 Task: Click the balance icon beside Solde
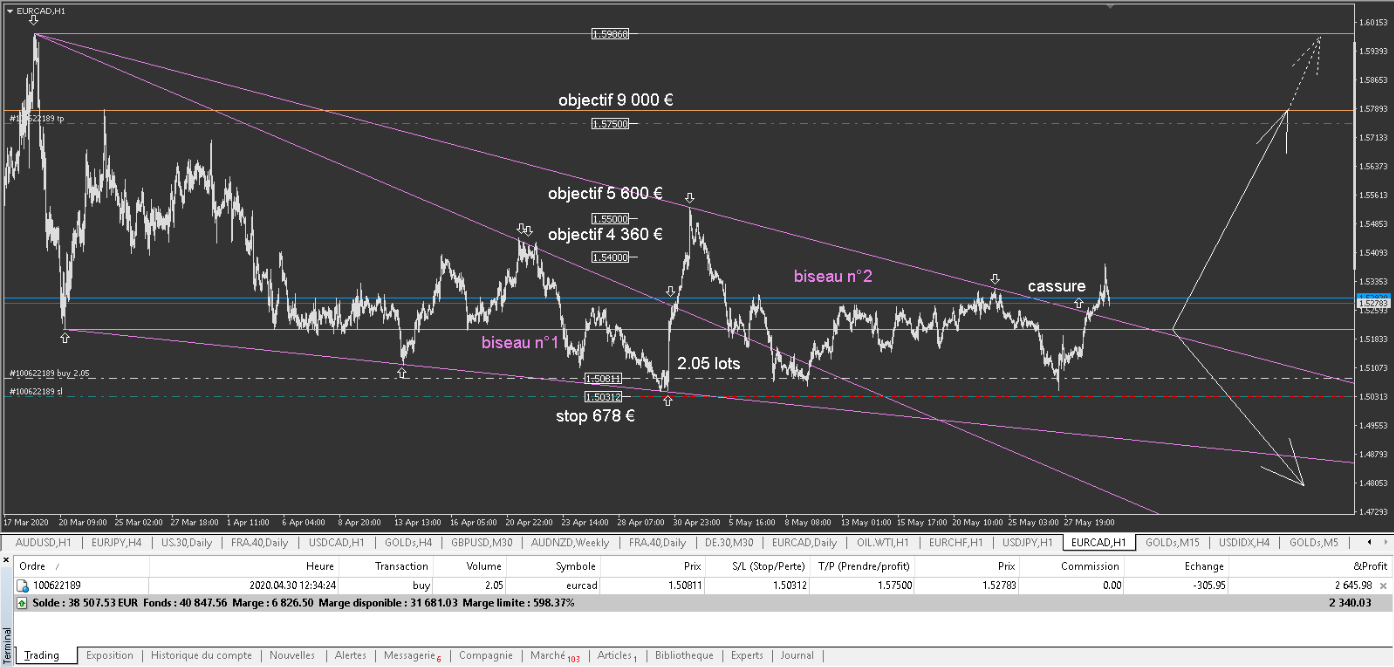(x=22, y=604)
